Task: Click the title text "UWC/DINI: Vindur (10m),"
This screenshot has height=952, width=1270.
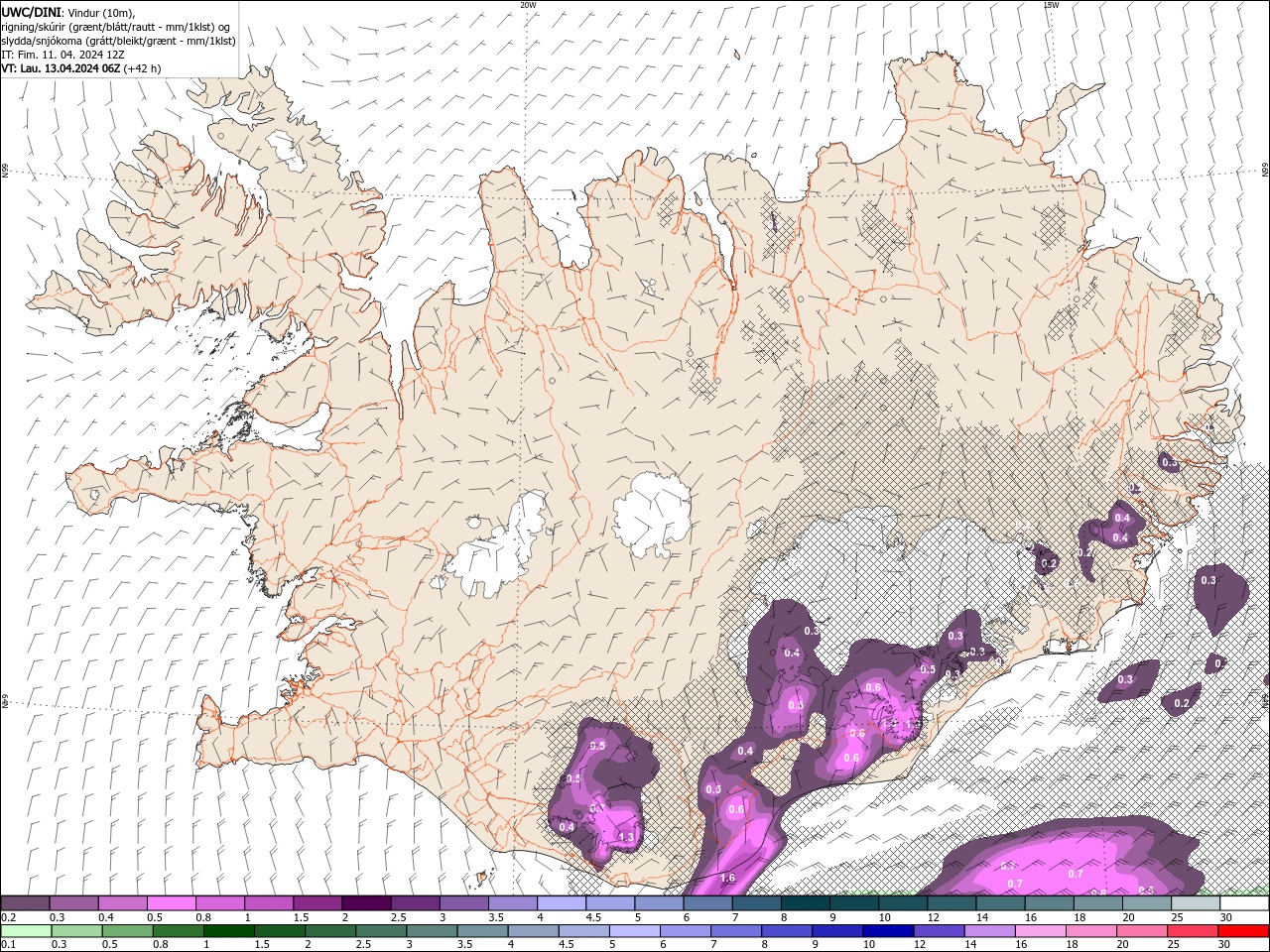Action: point(67,12)
